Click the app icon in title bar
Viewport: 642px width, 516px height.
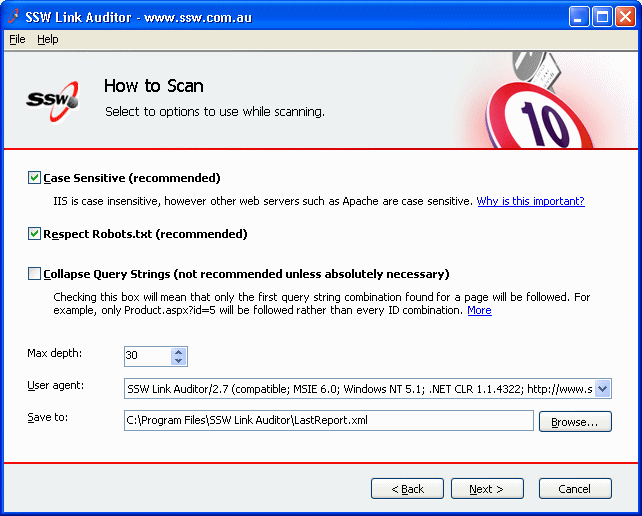point(15,17)
